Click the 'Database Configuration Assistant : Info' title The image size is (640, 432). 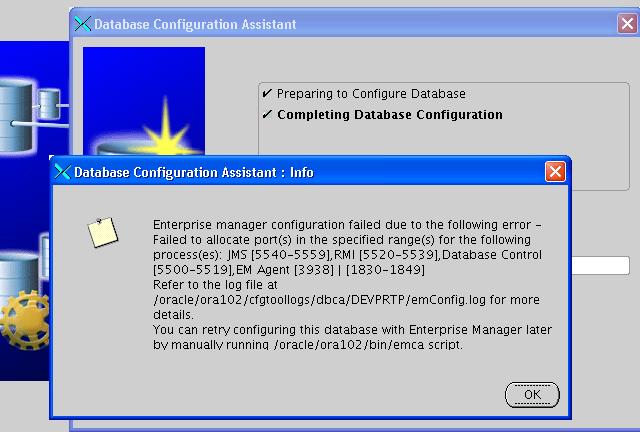(x=194, y=172)
